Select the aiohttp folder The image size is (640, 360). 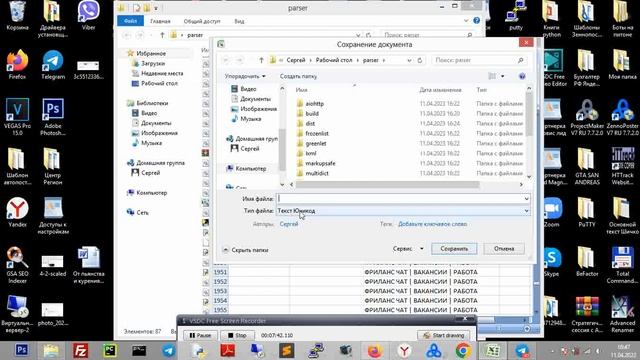314,104
